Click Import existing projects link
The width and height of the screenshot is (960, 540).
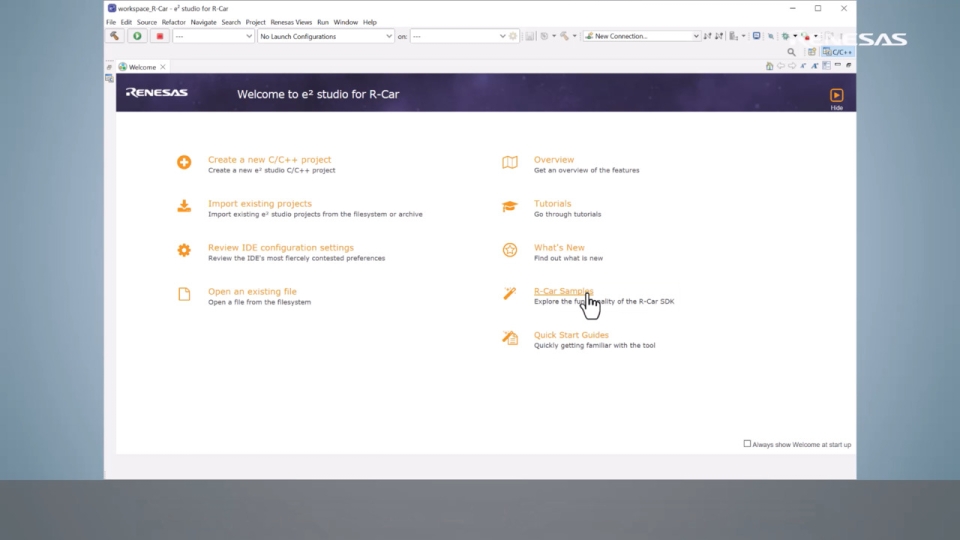click(x=259, y=203)
